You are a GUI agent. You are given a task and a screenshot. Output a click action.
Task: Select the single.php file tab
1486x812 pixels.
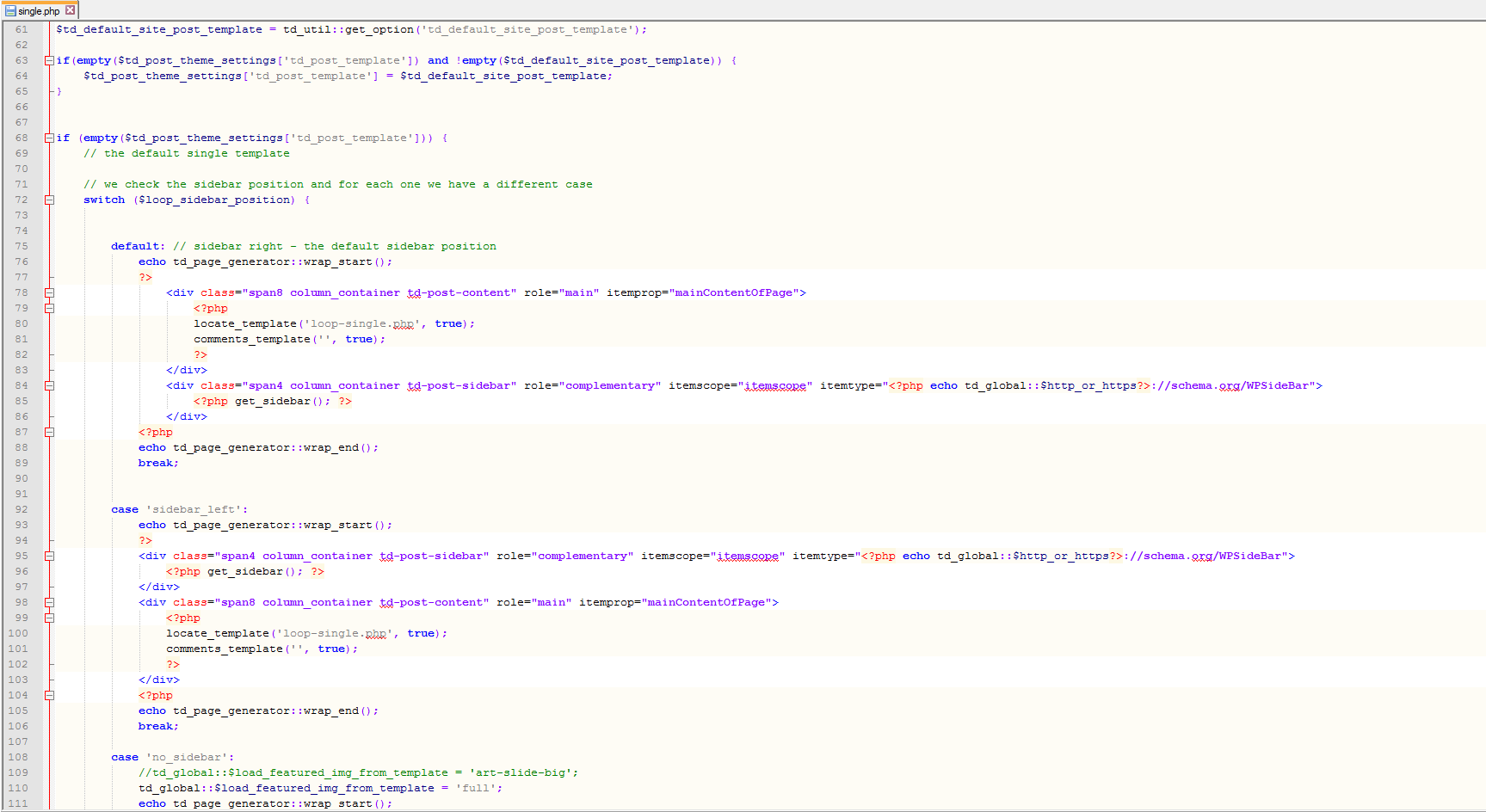[x=40, y=10]
